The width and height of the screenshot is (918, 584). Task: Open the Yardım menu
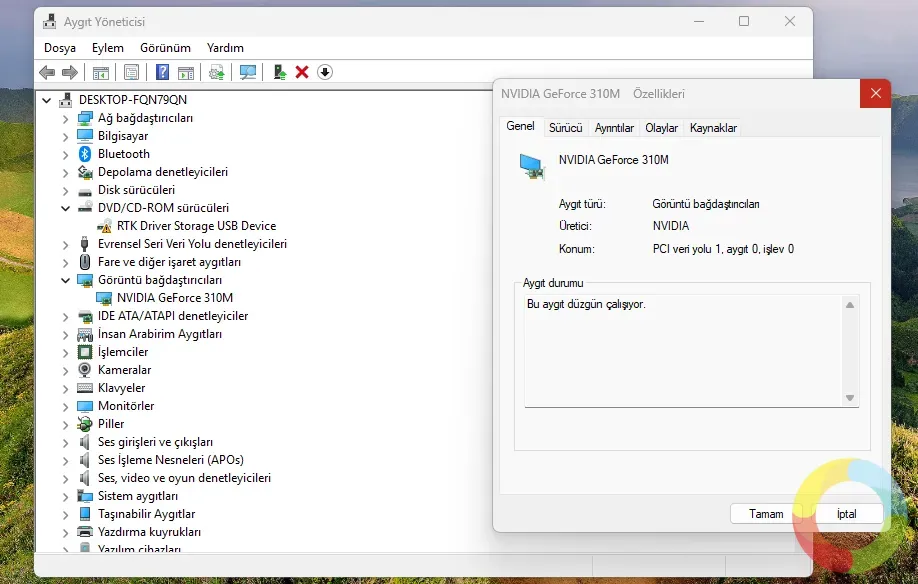click(225, 48)
